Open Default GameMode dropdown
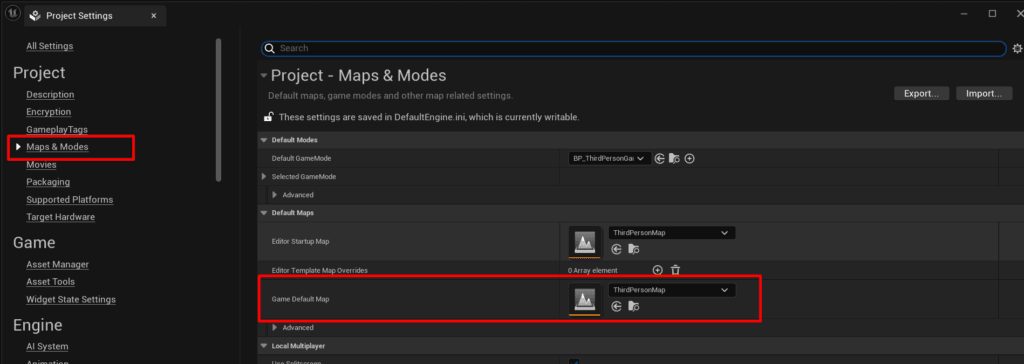This screenshot has height=364, width=1024. point(609,159)
